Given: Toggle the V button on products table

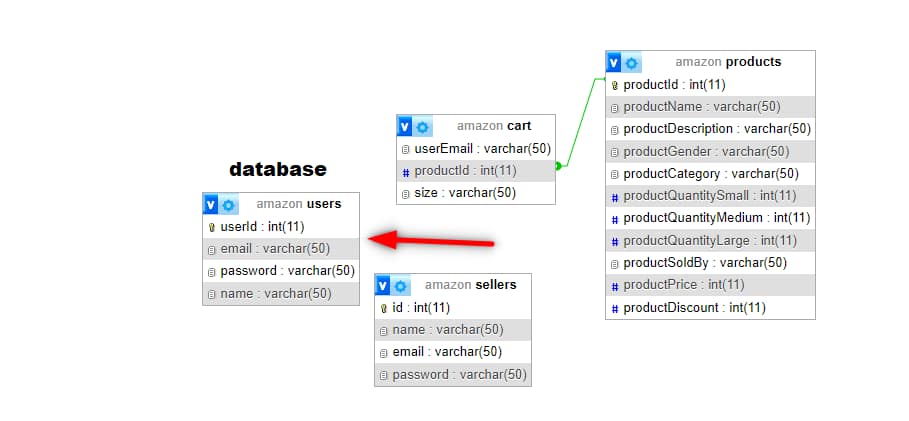Looking at the screenshot, I should pos(614,63).
